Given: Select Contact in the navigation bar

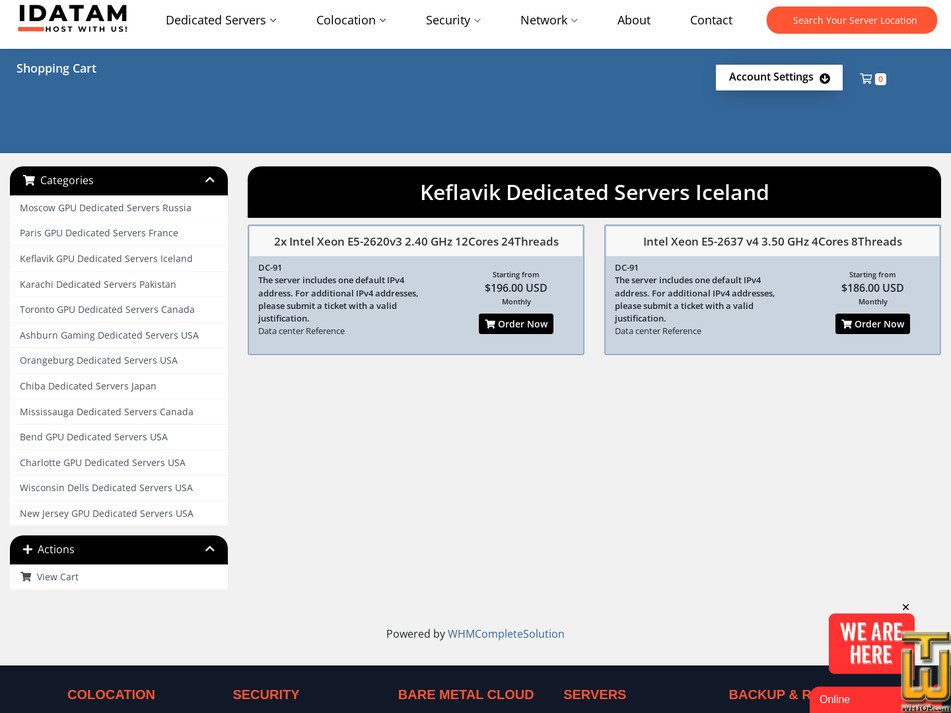Looking at the screenshot, I should 710,19.
